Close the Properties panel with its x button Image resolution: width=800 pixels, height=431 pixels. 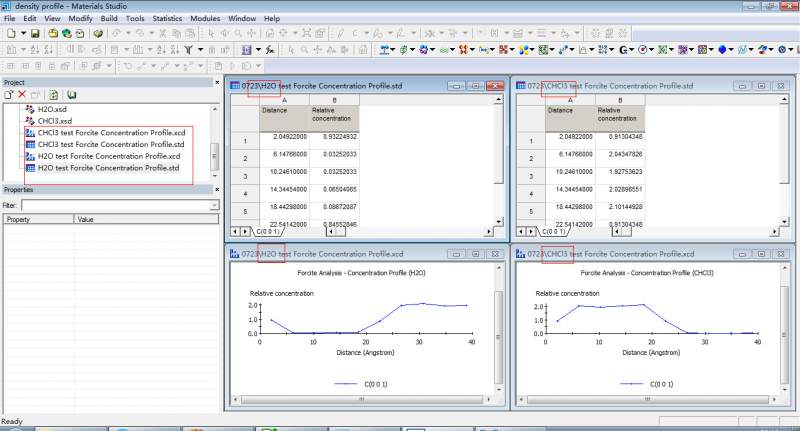[x=217, y=189]
